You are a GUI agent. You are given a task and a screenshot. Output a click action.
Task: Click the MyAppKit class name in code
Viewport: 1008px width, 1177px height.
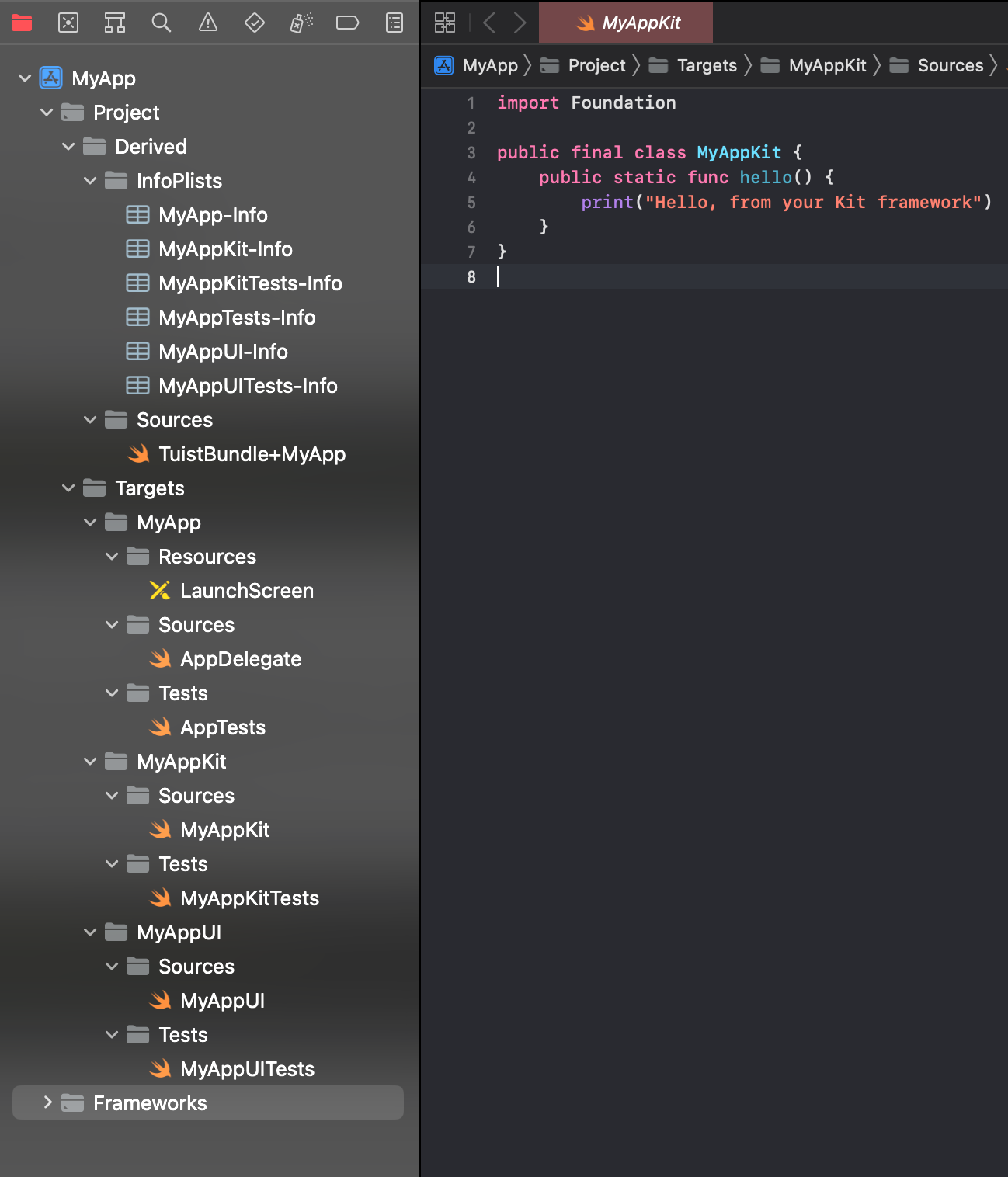click(x=739, y=153)
